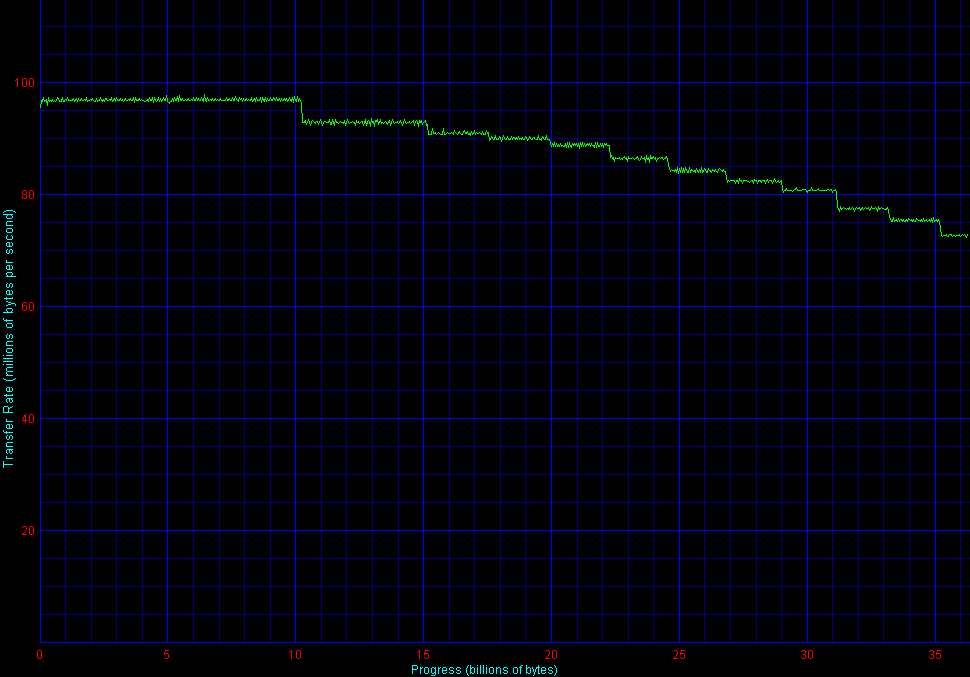
Task: Select the 35 tick on the X-axis
Action: pos(935,655)
